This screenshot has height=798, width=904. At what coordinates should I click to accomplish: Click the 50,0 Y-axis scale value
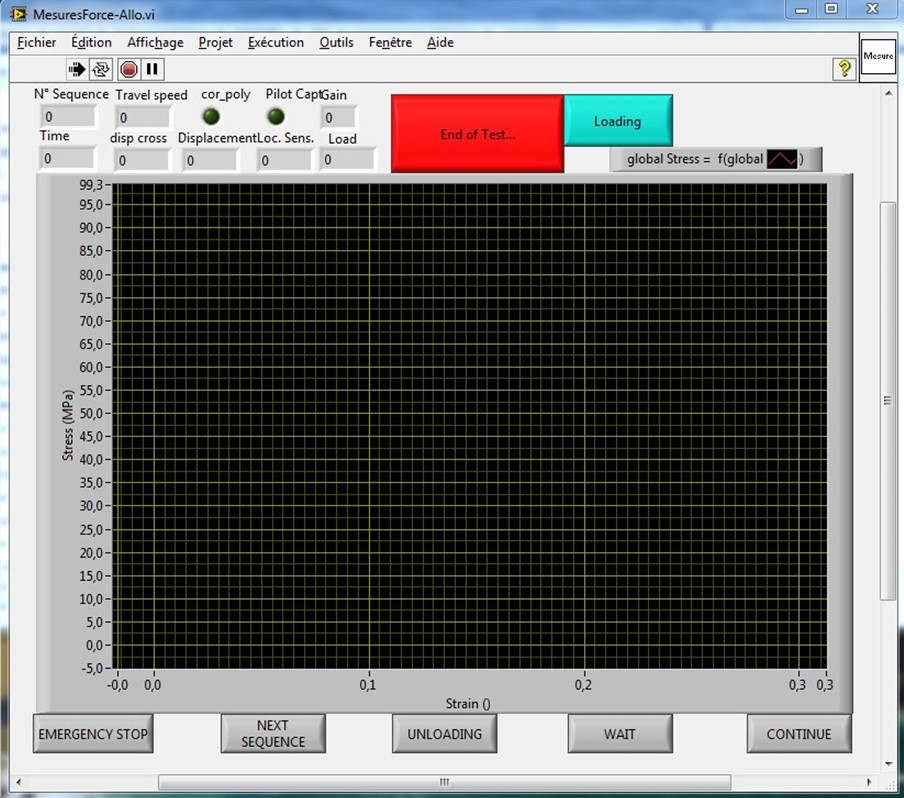(91, 413)
